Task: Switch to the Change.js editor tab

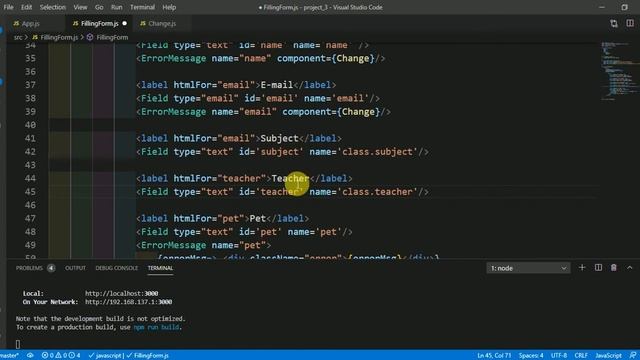Action: coord(162,24)
